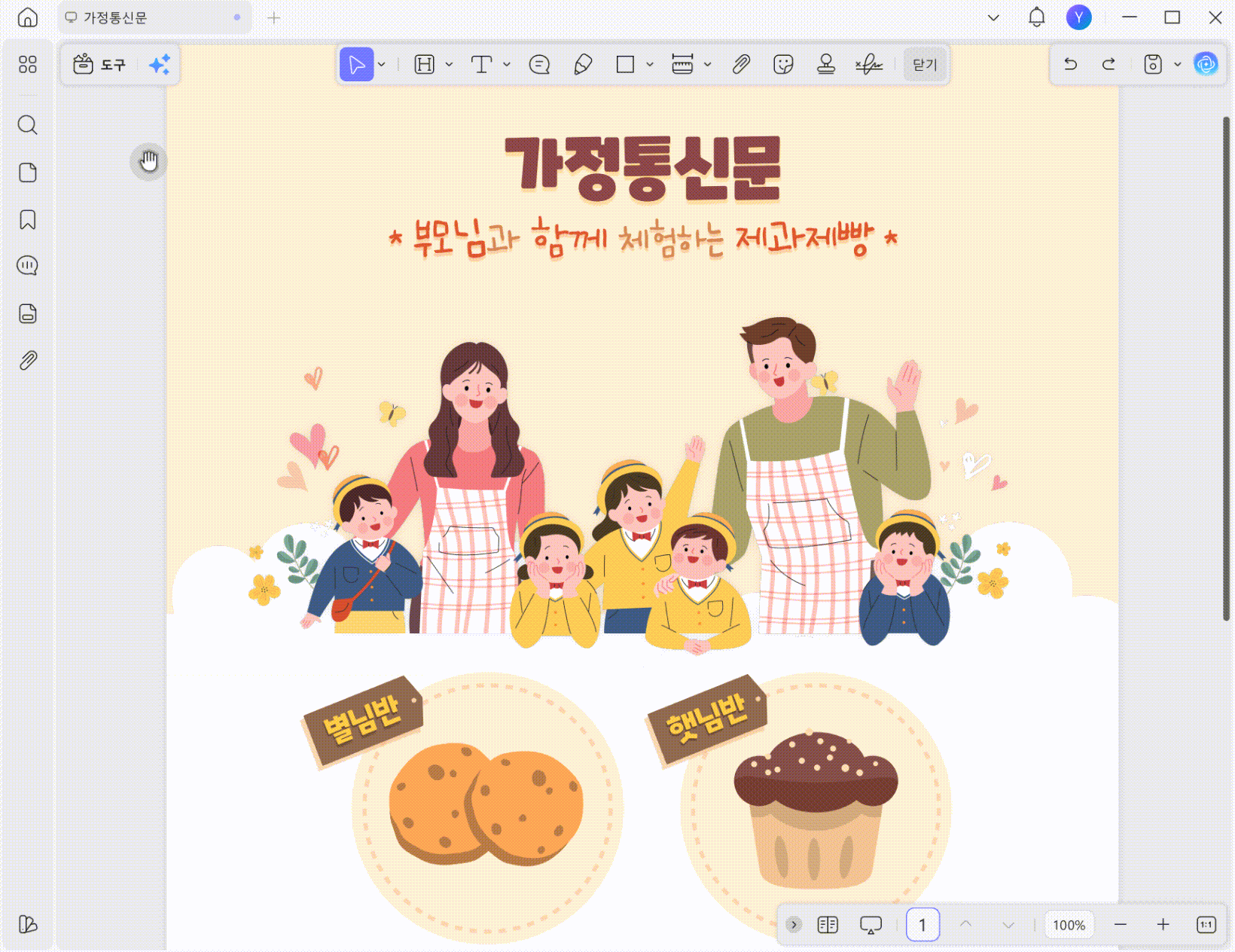Select the pencil drawing tool

point(583,65)
